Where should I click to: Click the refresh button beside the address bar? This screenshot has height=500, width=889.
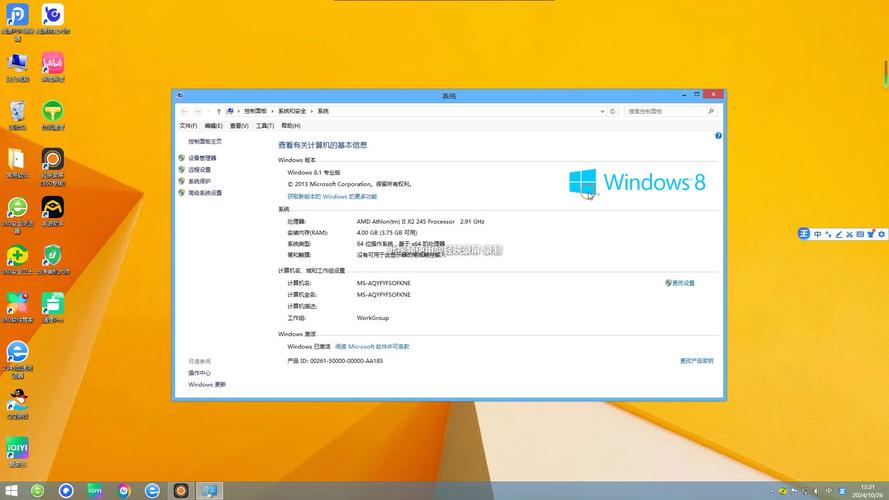[613, 111]
